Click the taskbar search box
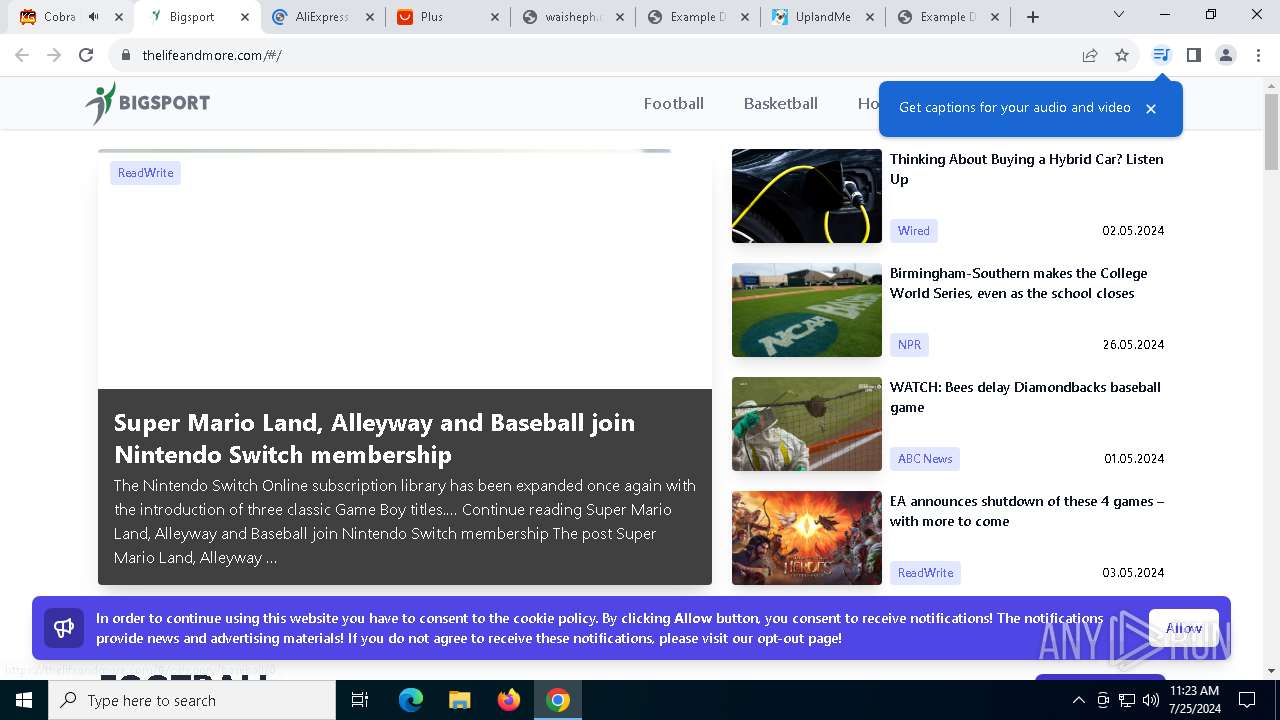 [192, 700]
